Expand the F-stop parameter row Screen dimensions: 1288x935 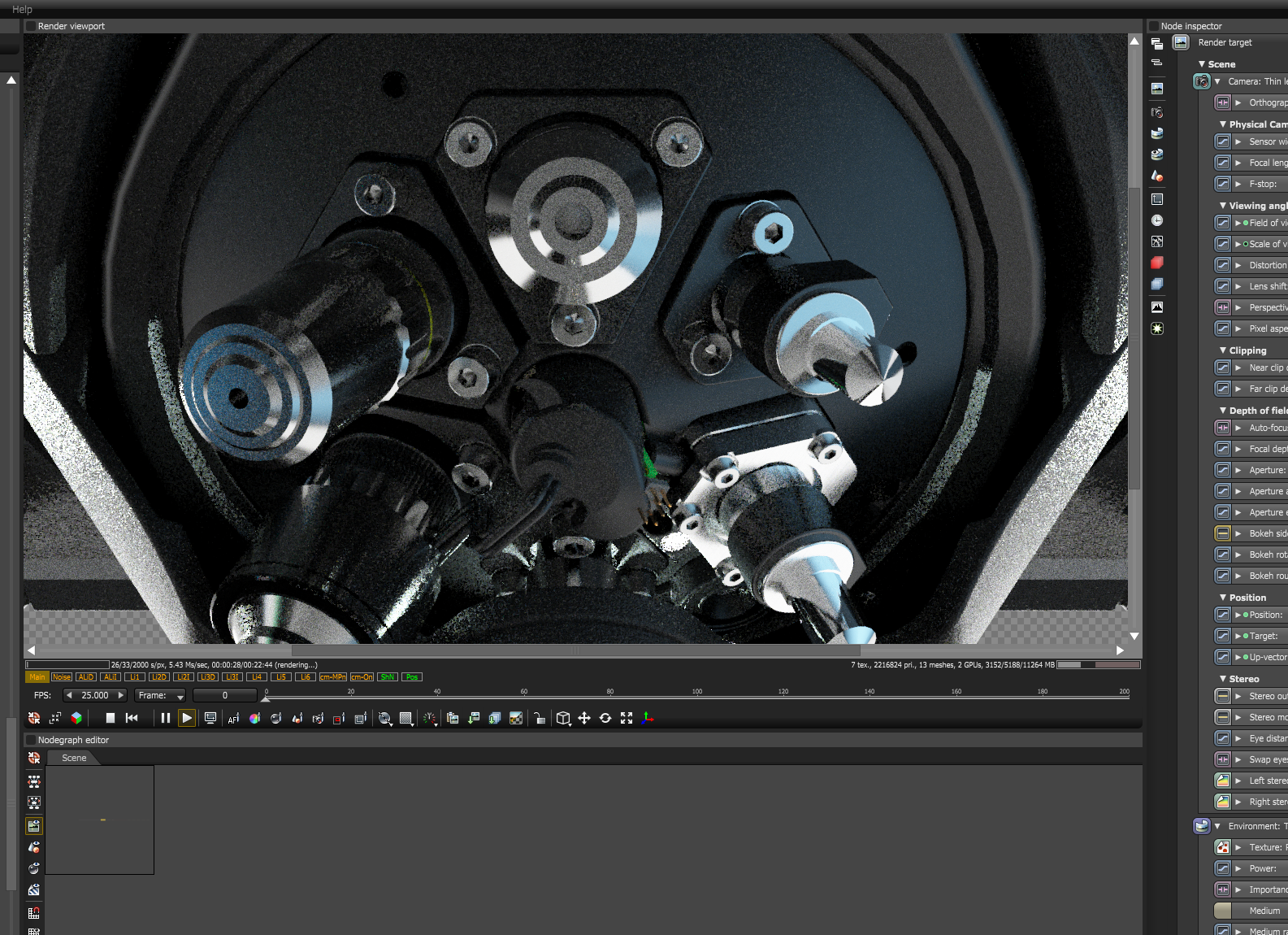click(x=1238, y=184)
